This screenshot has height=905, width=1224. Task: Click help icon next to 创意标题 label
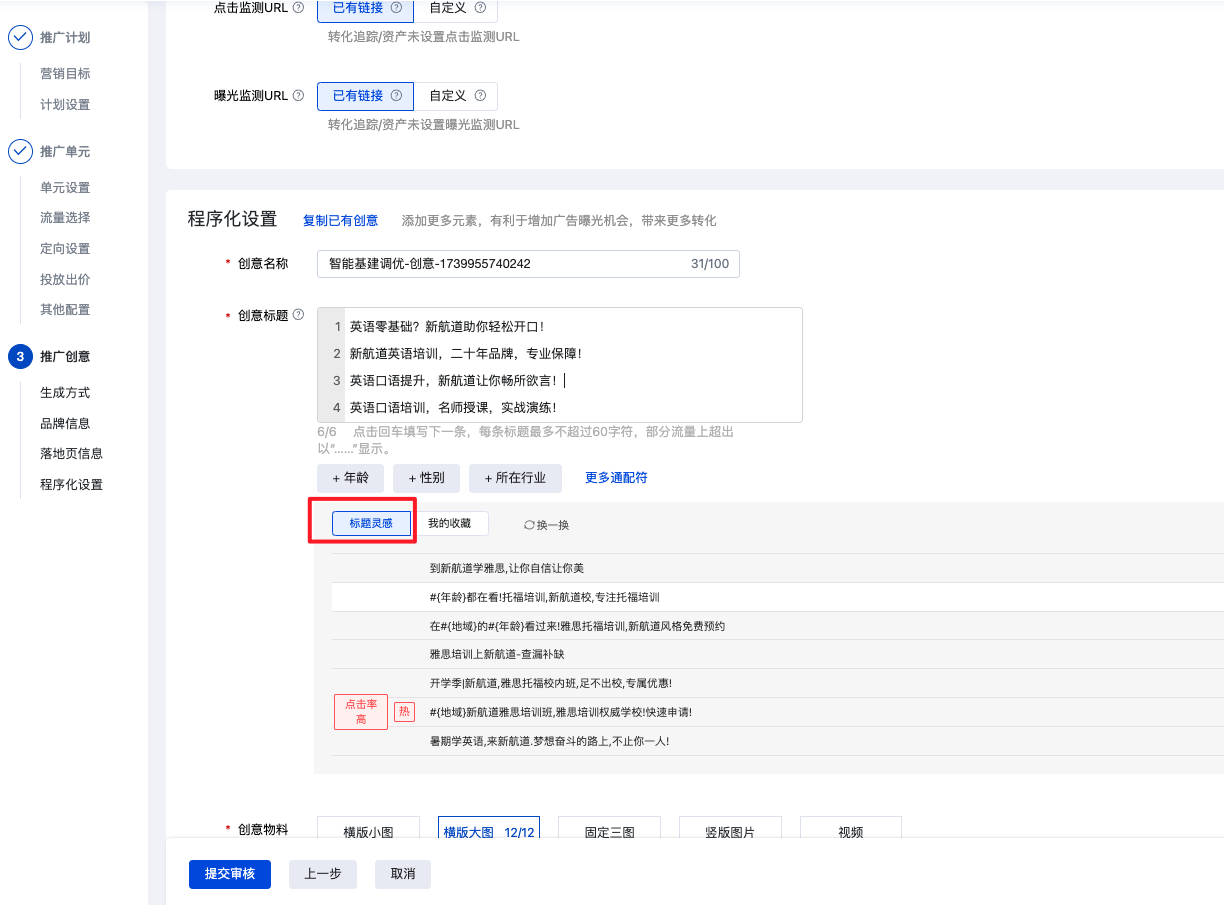(x=298, y=315)
